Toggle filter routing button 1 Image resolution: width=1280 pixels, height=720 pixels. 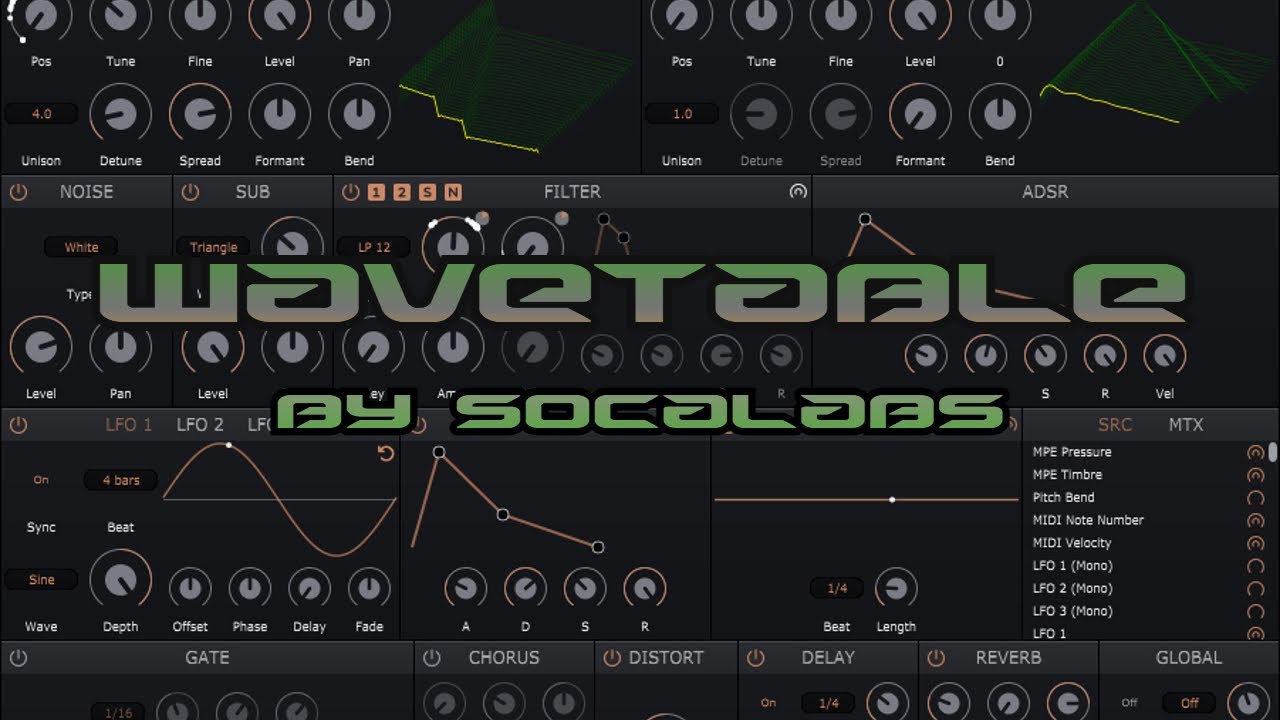click(x=376, y=192)
